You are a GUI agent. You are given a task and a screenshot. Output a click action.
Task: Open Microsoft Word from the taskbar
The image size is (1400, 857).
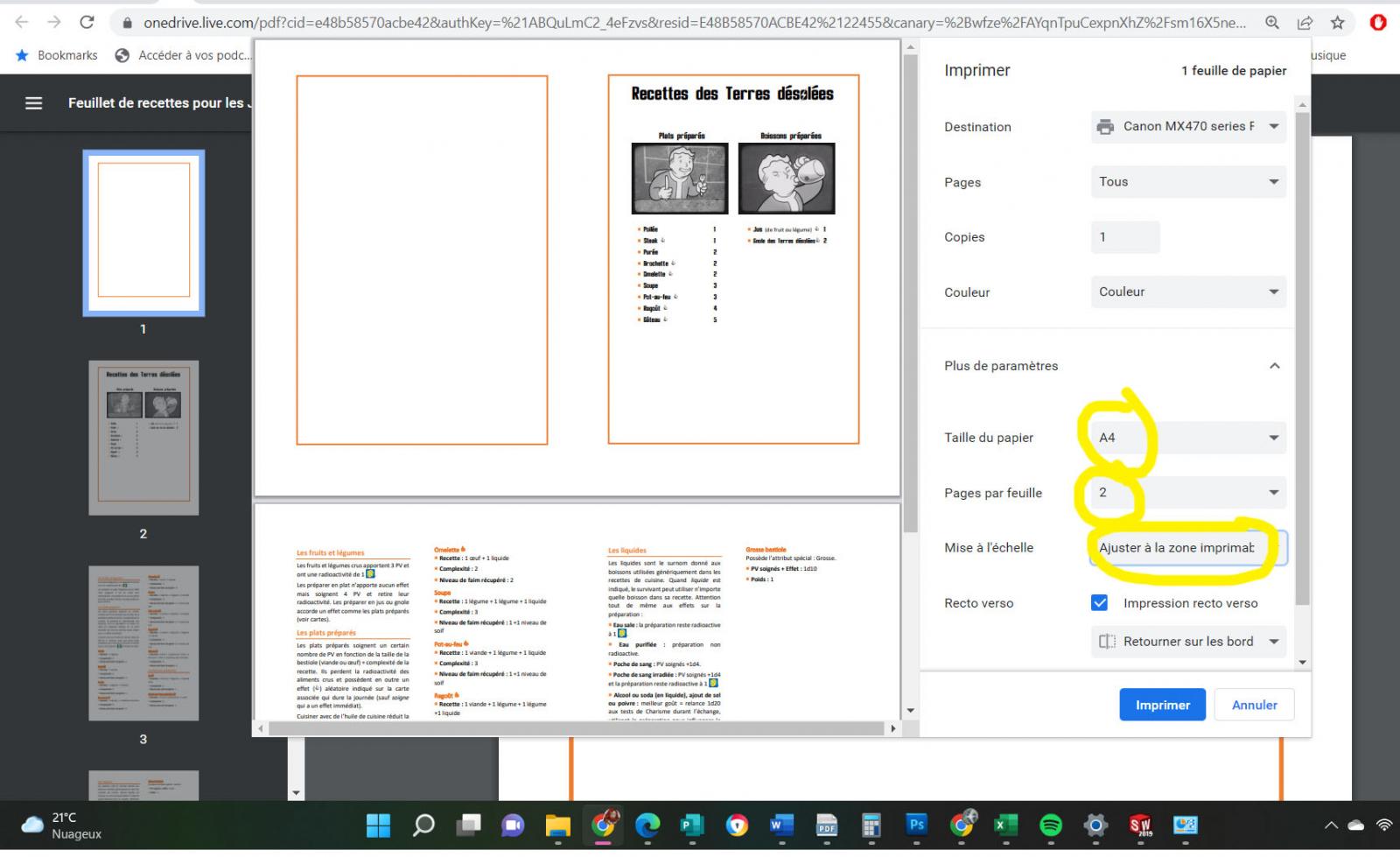pos(780,825)
